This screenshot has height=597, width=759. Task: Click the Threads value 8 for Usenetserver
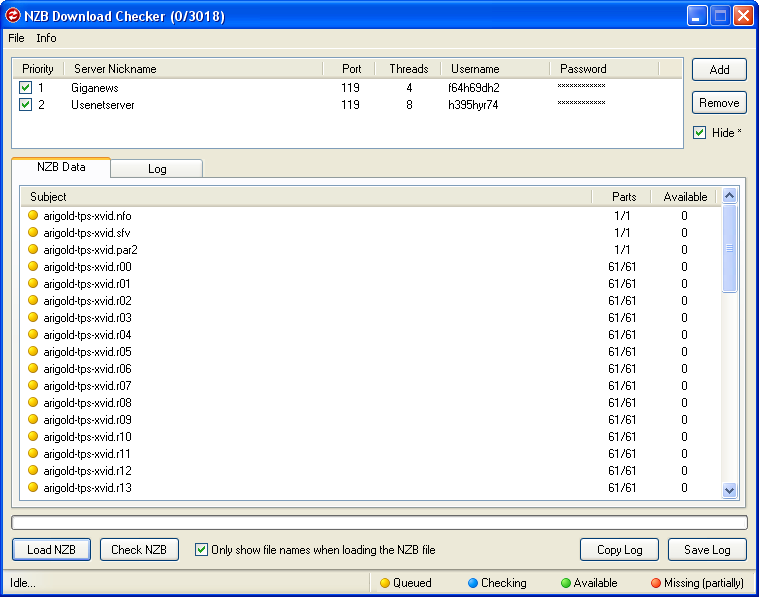point(409,105)
